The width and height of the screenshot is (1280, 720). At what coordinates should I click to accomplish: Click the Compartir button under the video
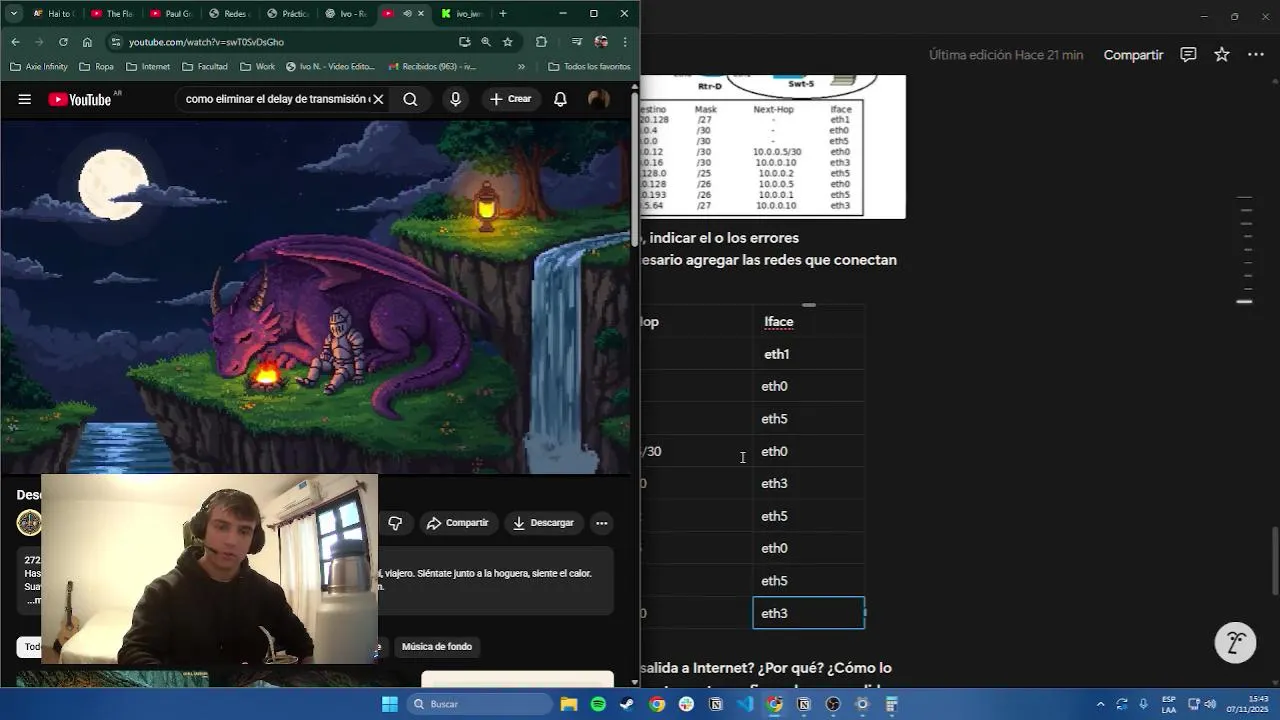[x=457, y=523]
